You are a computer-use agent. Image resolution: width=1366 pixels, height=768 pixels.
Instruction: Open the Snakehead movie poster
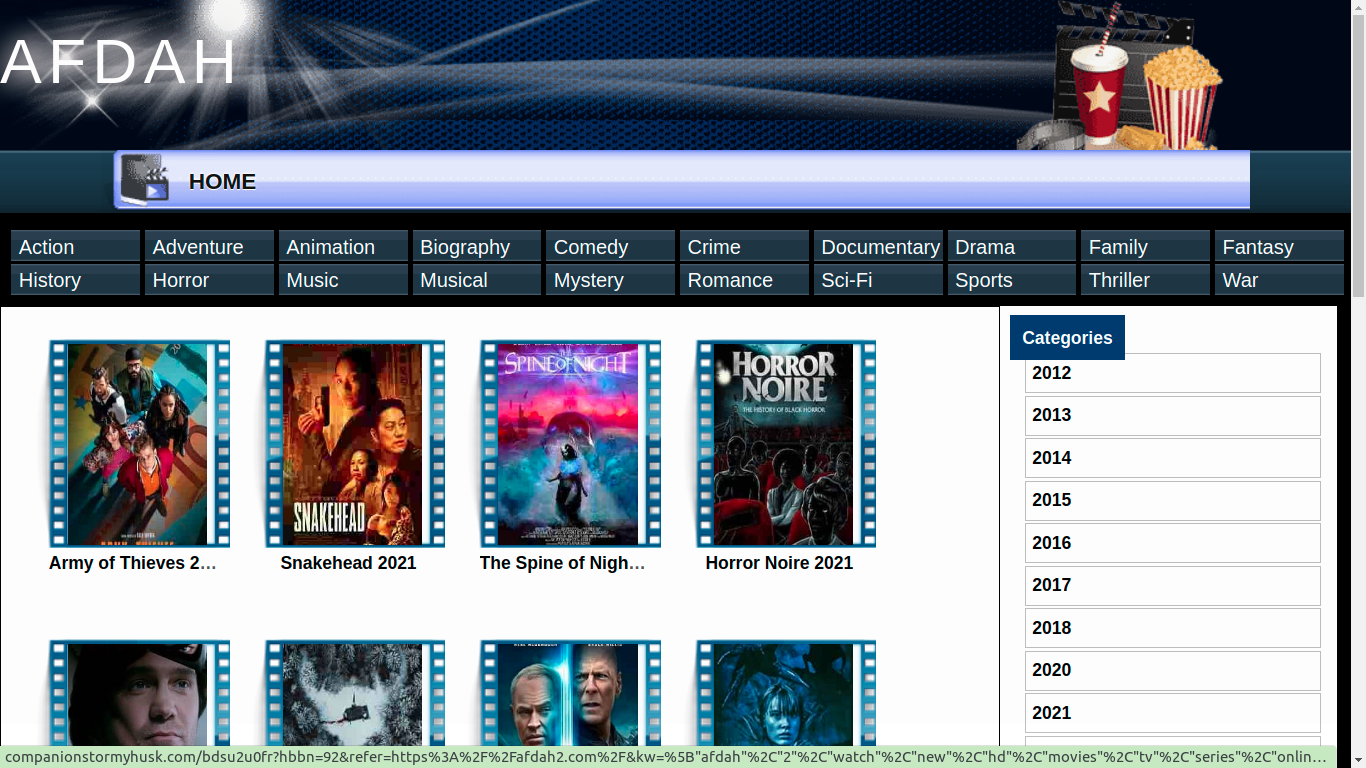354,444
